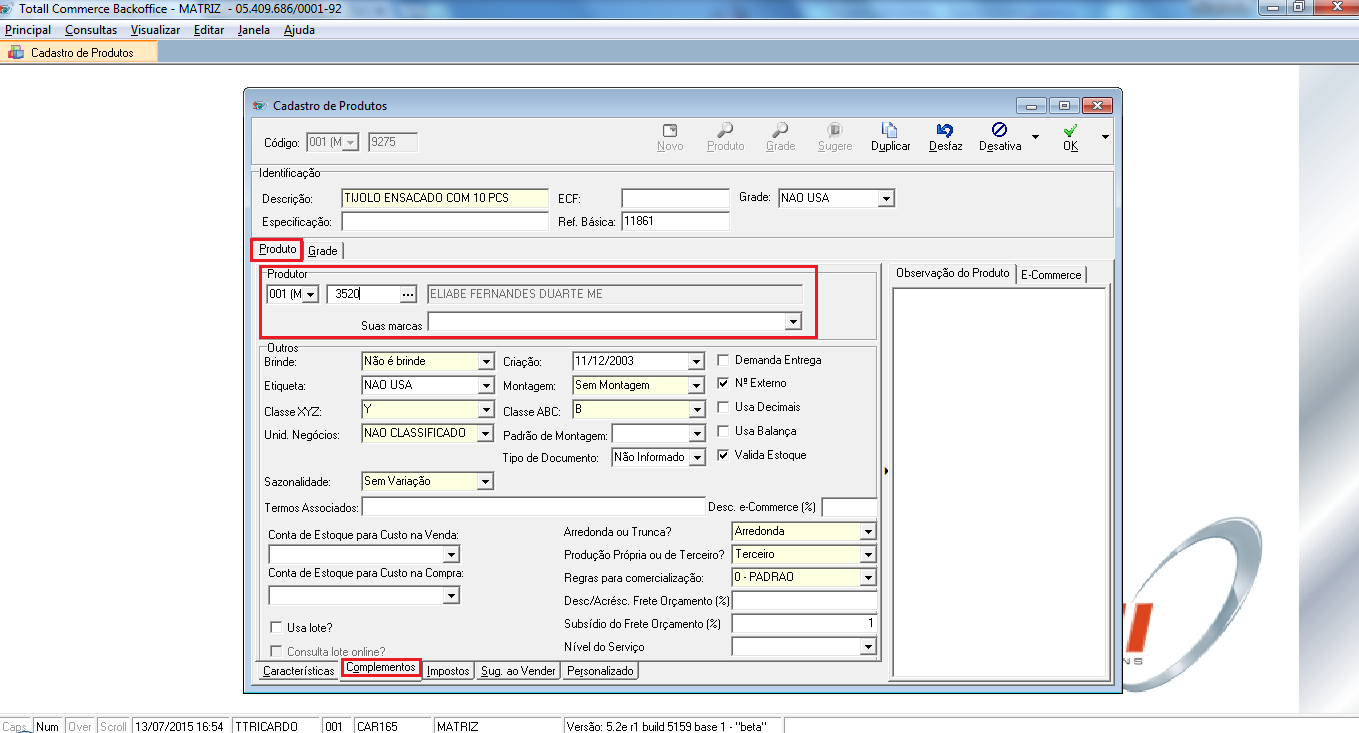Open the Ajuda menu
This screenshot has height=733, width=1359.
point(299,30)
